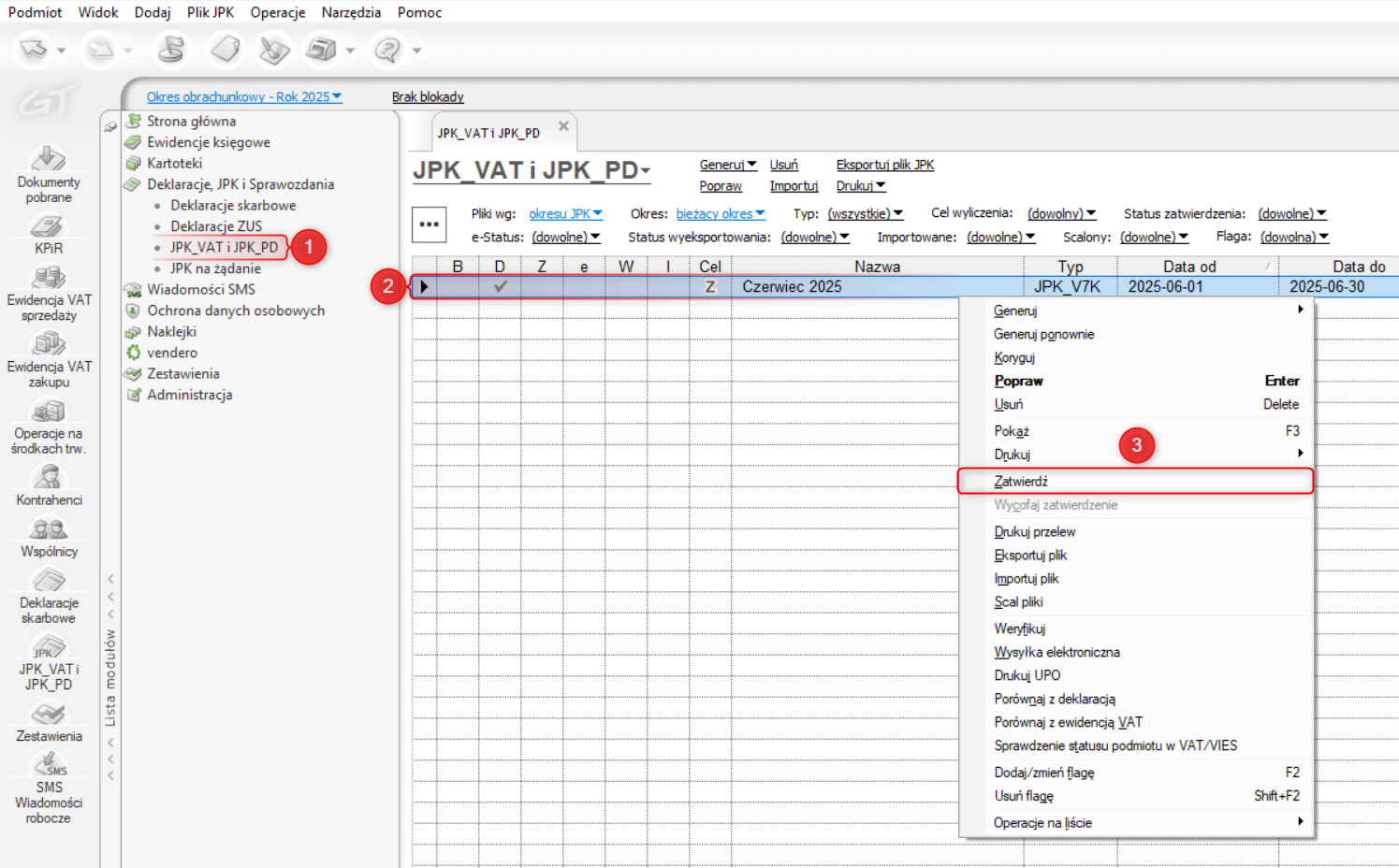Click the three-dots filter button
1399x868 pixels.
429,224
